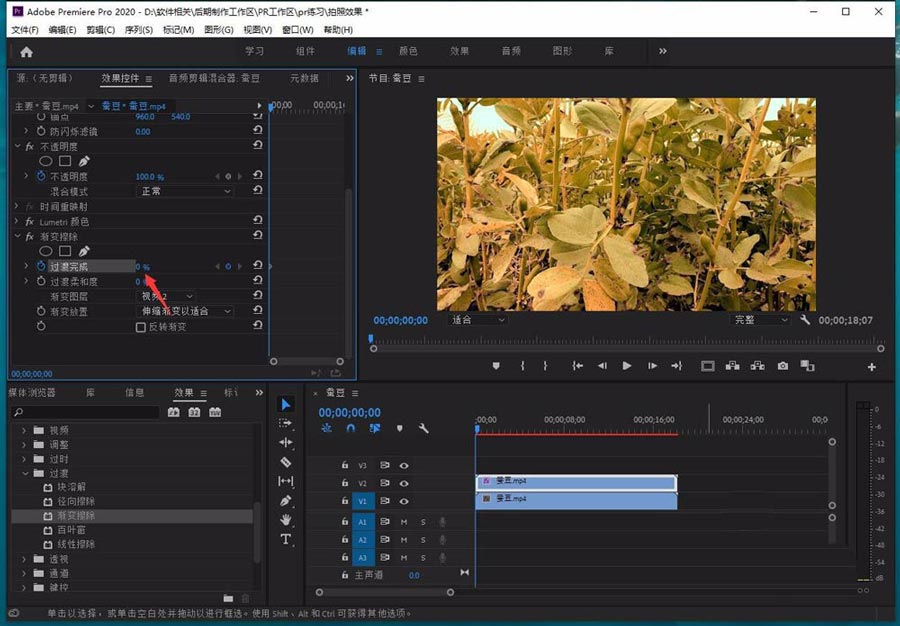Open the 文件(F) menu
The width and height of the screenshot is (900, 626).
coord(25,30)
